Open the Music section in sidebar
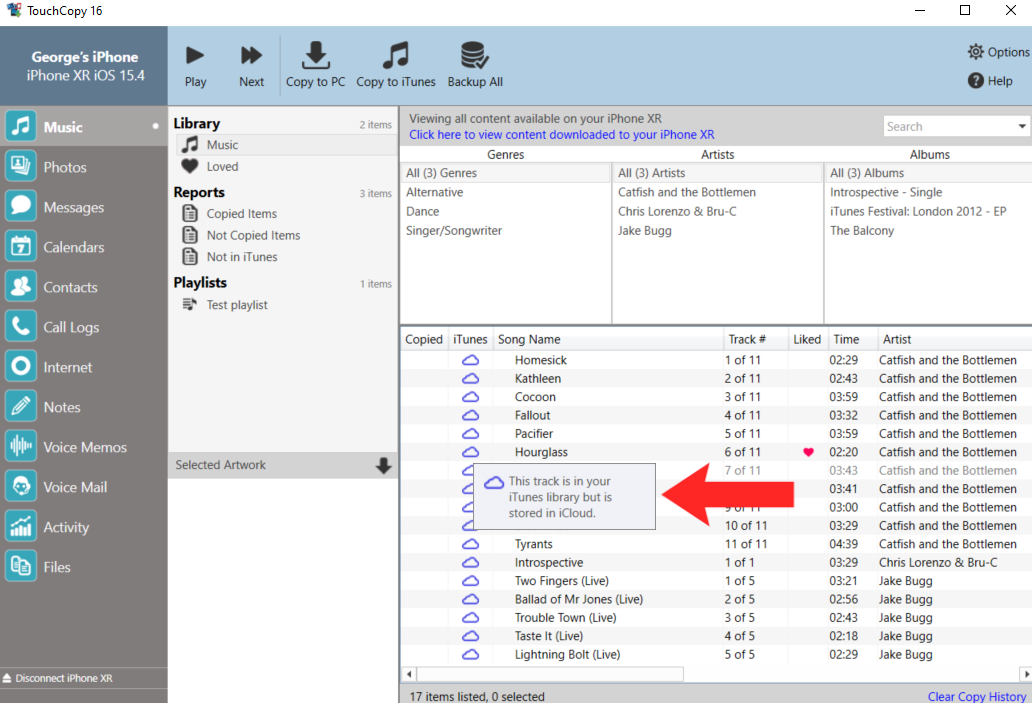This screenshot has height=703, width=1032. coord(84,126)
